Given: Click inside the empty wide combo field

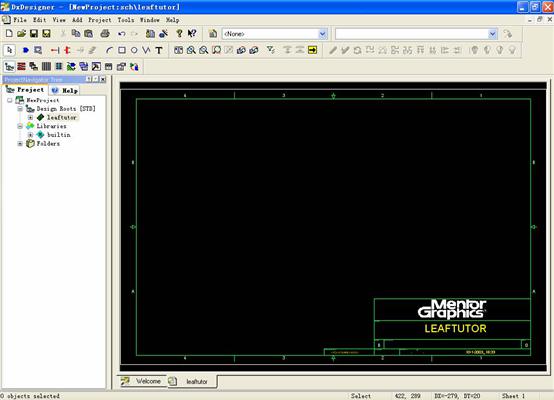Looking at the screenshot, I should point(412,34).
